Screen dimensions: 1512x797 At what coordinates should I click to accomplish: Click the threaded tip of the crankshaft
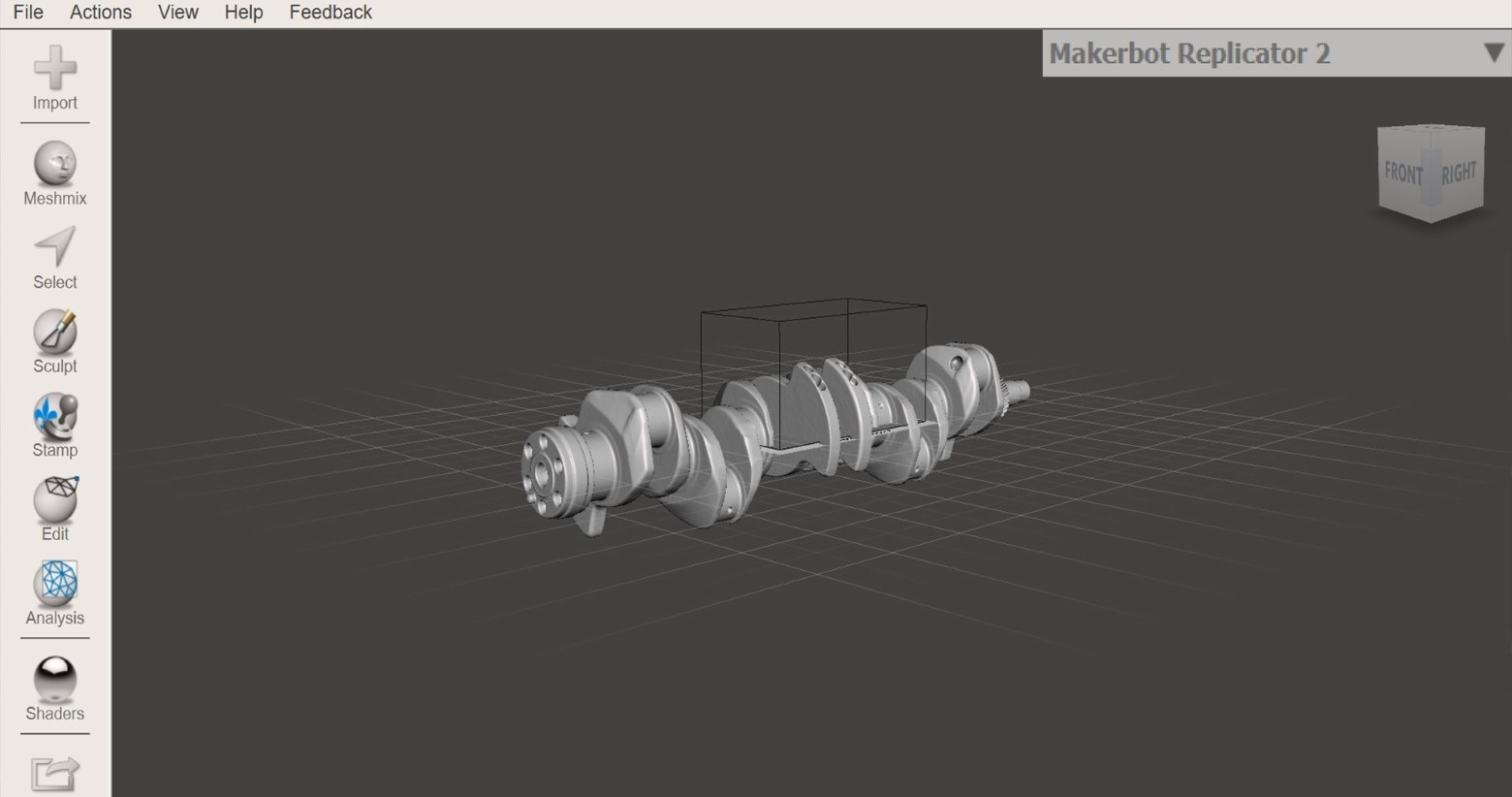(x=1019, y=391)
